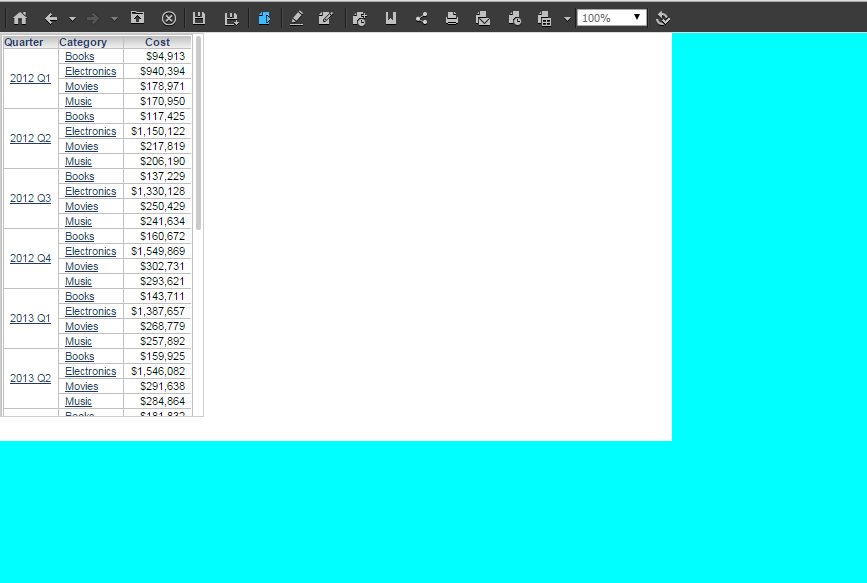Click the Quarter column header
The image size is (867, 583).
pos(24,42)
